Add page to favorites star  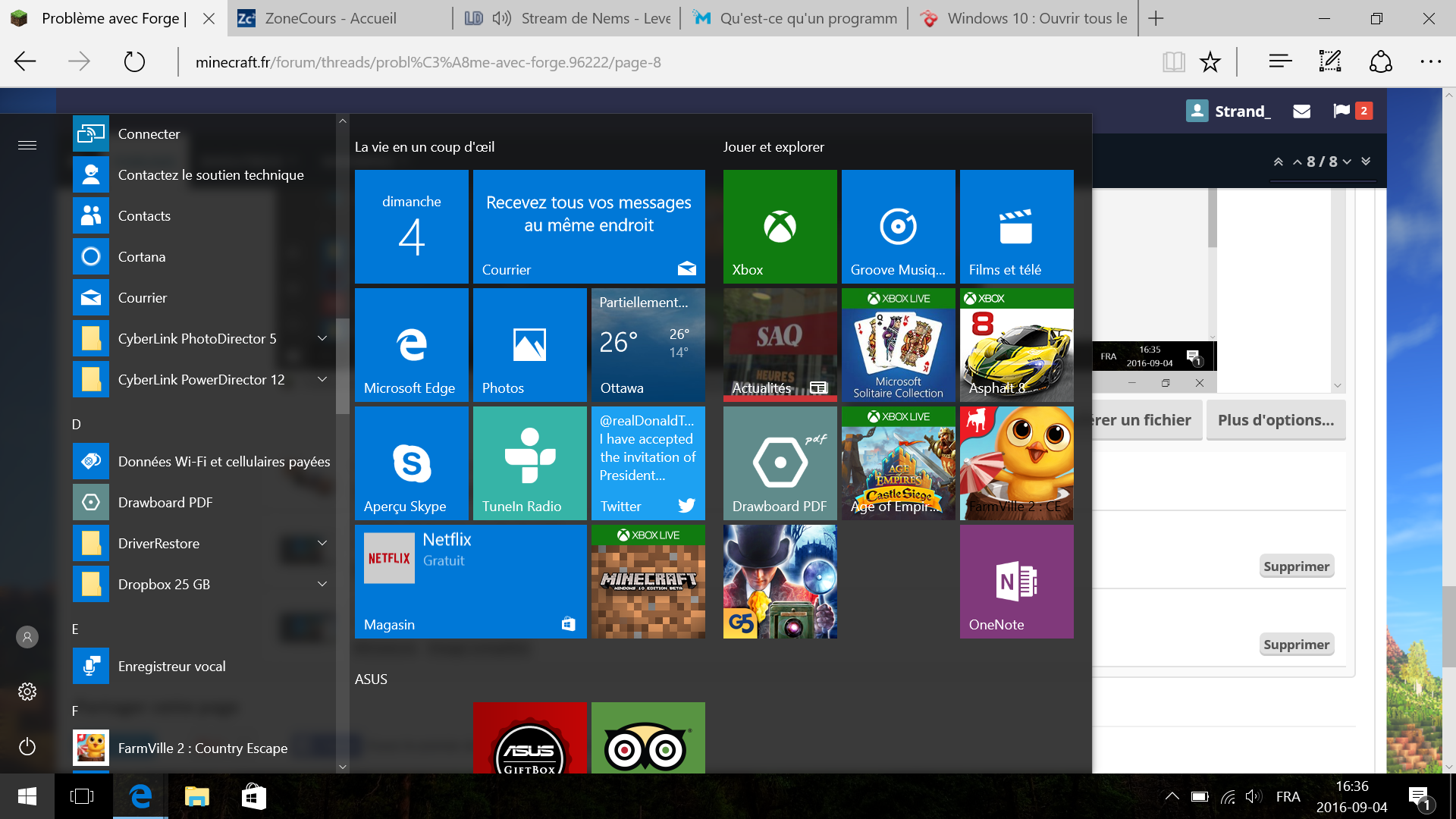point(1210,61)
